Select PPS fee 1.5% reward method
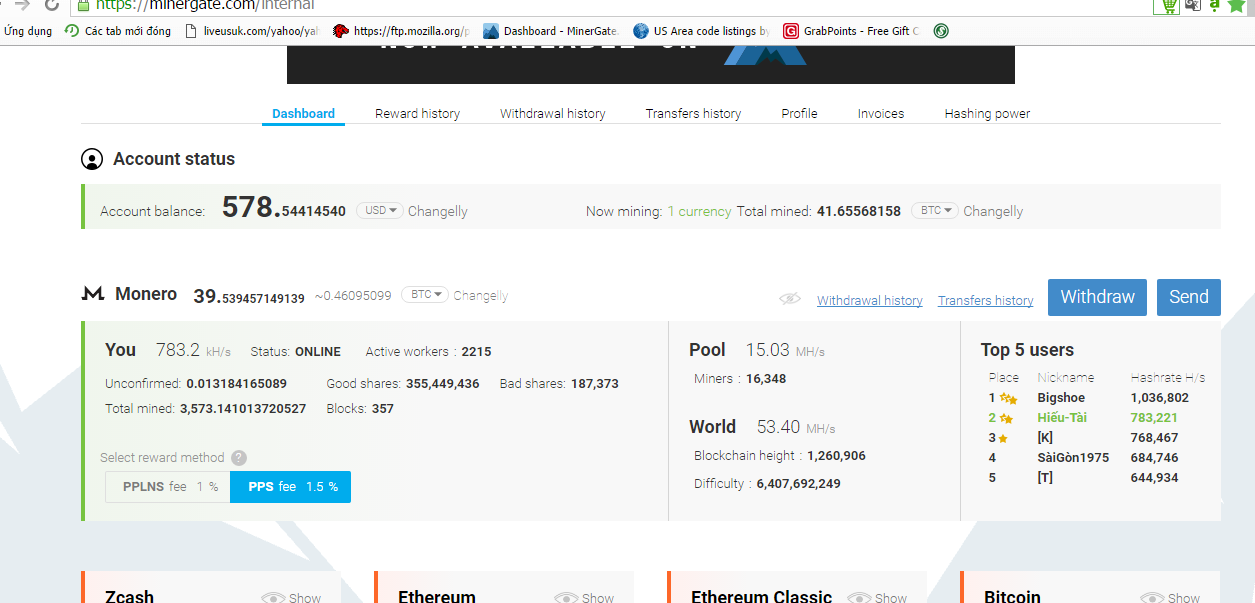The image size is (1255, 603). point(291,487)
